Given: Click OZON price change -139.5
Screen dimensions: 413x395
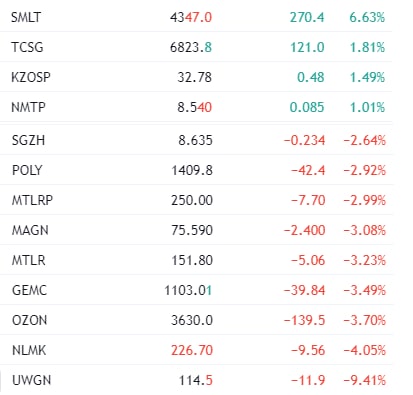Looking at the screenshot, I should tap(304, 320).
